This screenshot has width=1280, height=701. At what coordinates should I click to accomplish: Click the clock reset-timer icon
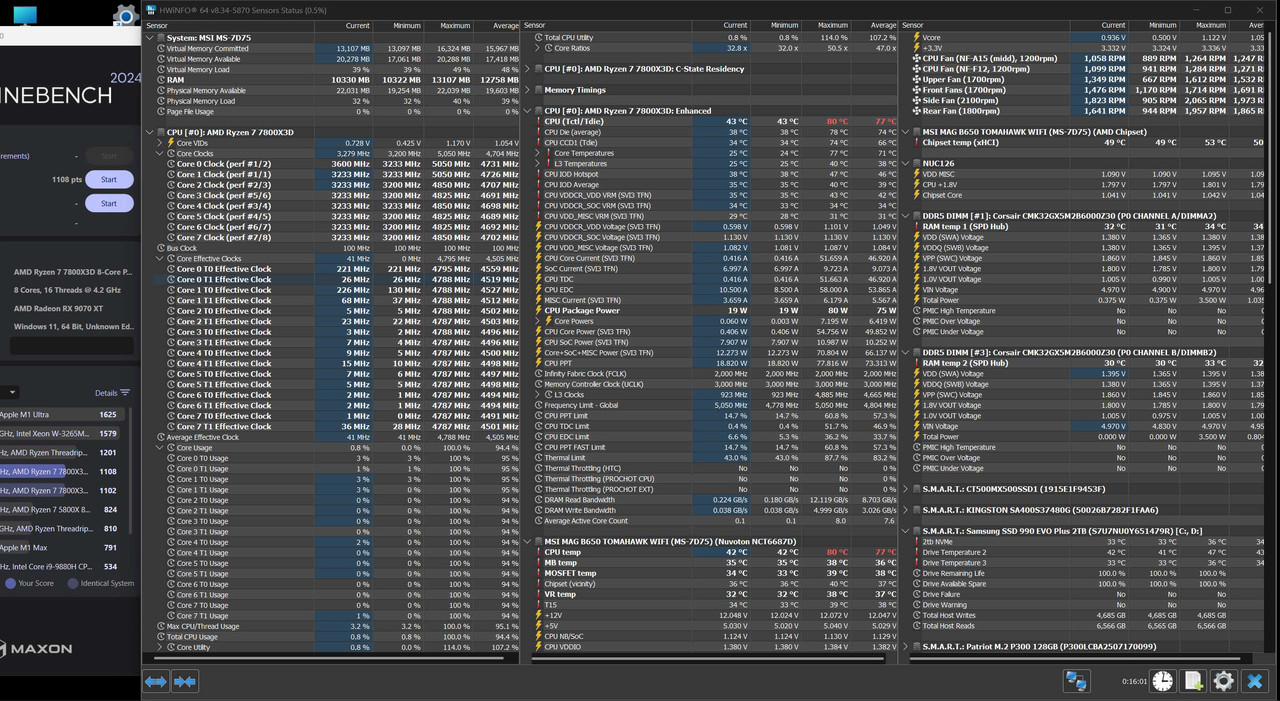pos(1163,681)
